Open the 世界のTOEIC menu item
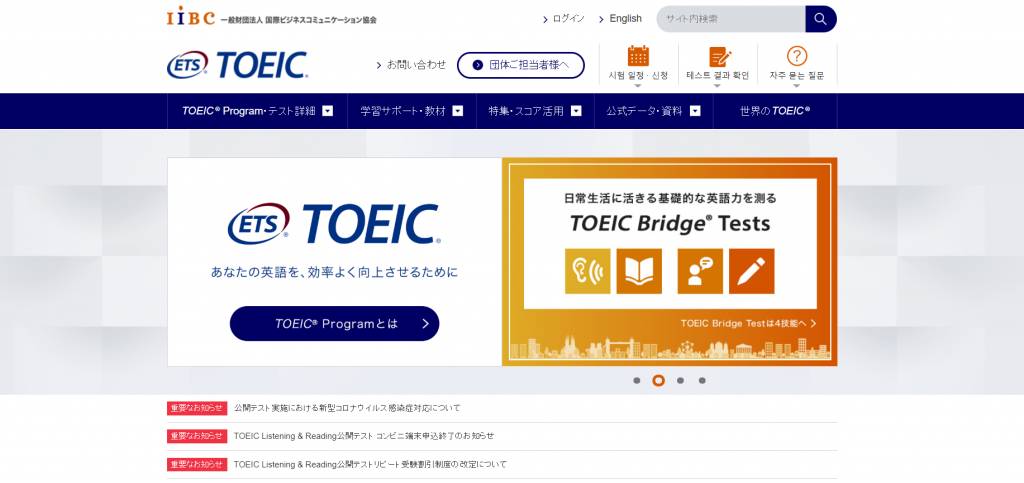 coord(775,111)
